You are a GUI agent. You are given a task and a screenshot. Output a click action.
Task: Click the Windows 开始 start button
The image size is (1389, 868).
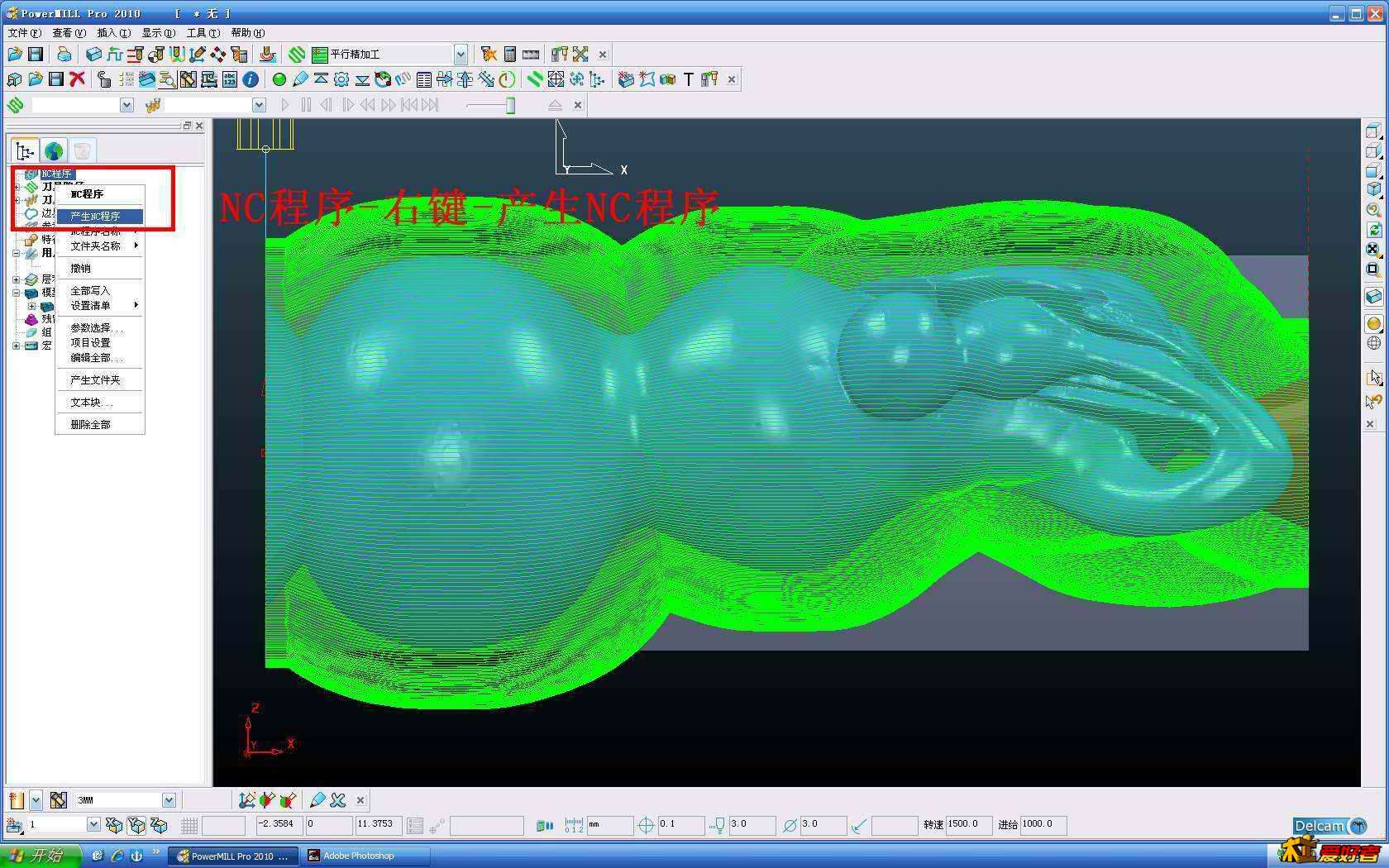click(x=40, y=856)
